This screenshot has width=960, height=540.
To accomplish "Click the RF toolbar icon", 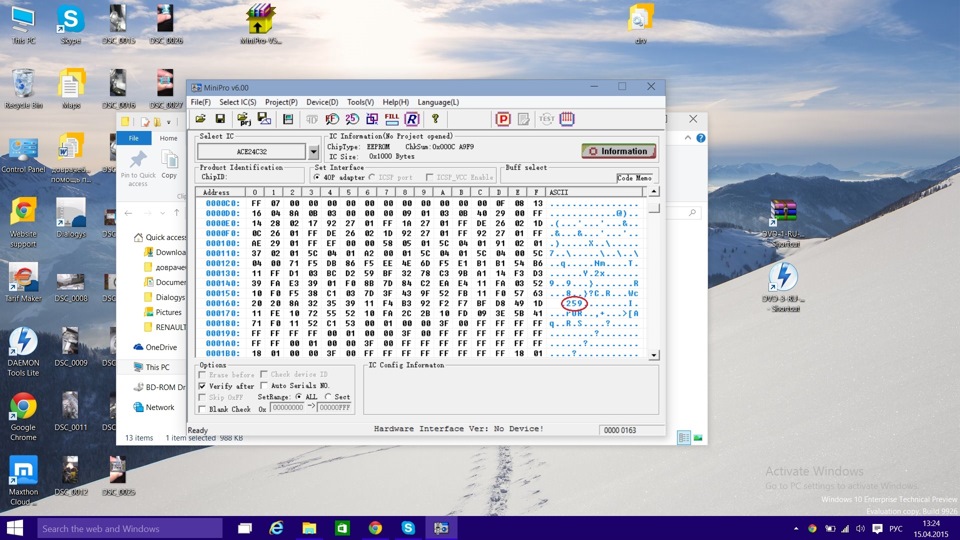I will click(x=332, y=119).
